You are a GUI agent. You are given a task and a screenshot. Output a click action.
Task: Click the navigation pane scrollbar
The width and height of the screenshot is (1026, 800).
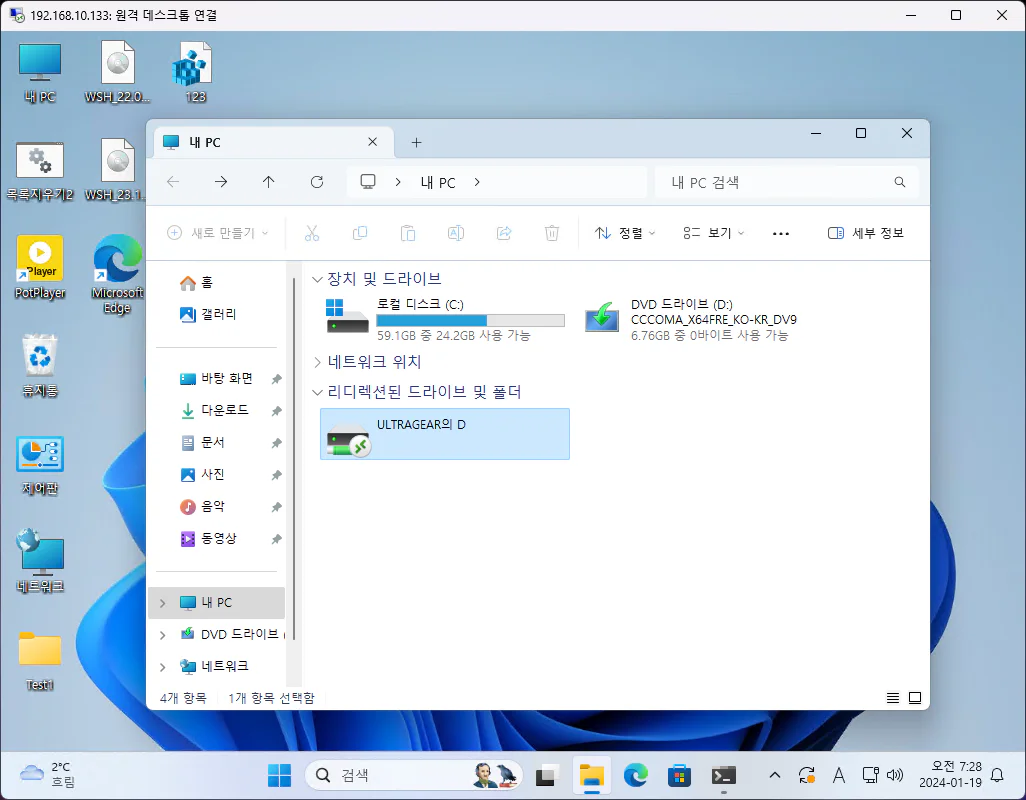(x=294, y=458)
